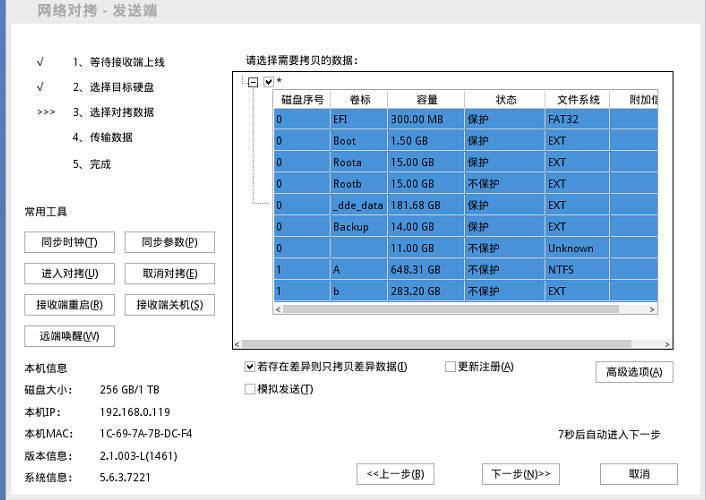This screenshot has width=706, height=500.
Task: Click 同步参数(P) button
Action: coord(170,242)
